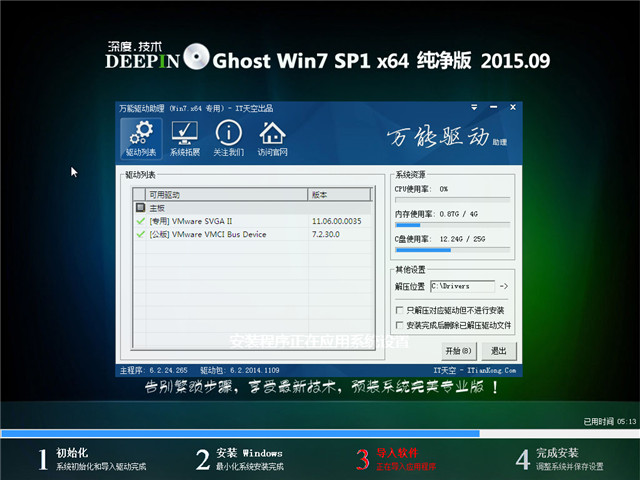Open the title bar dropdown menu arrow

[474, 107]
